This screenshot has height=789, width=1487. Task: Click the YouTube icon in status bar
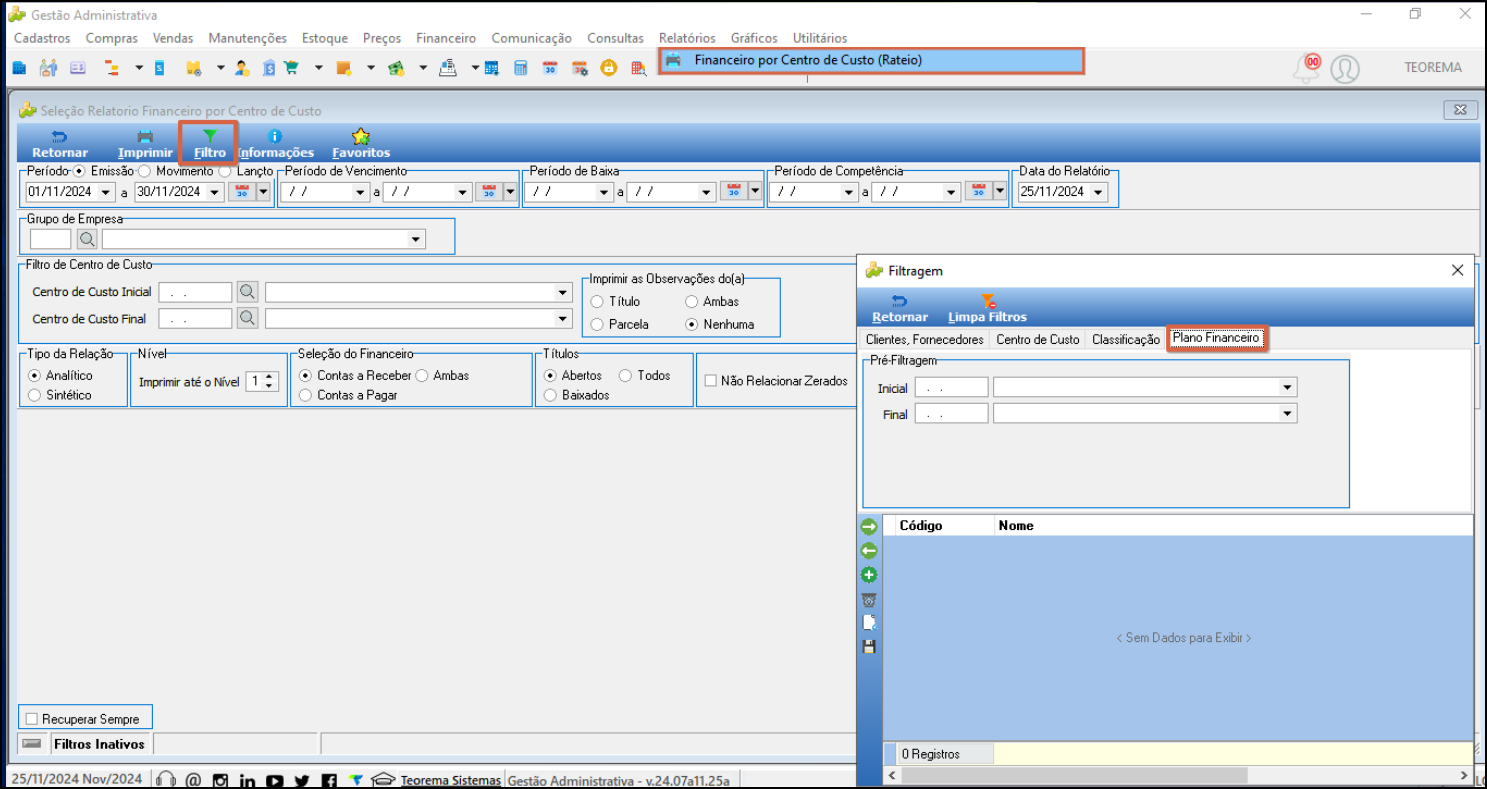(274, 780)
